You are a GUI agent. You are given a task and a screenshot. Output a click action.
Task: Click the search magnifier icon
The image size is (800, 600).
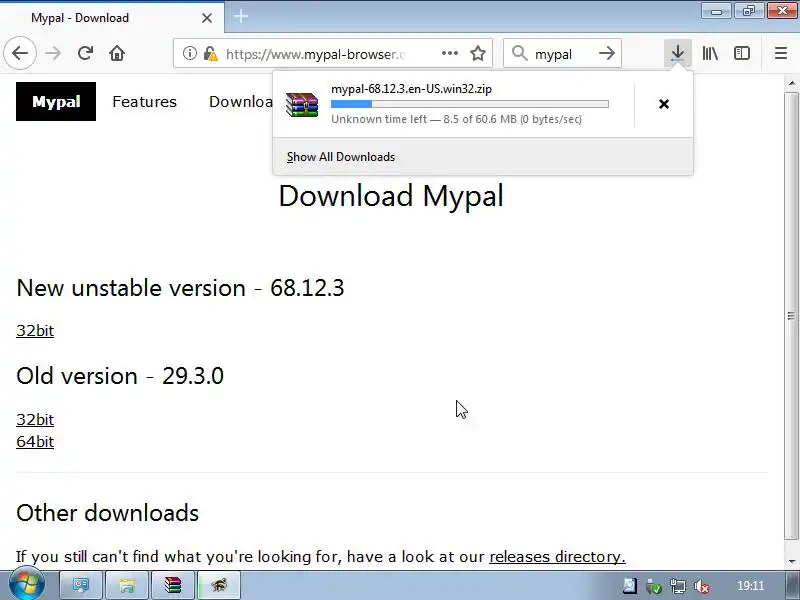click(x=519, y=53)
